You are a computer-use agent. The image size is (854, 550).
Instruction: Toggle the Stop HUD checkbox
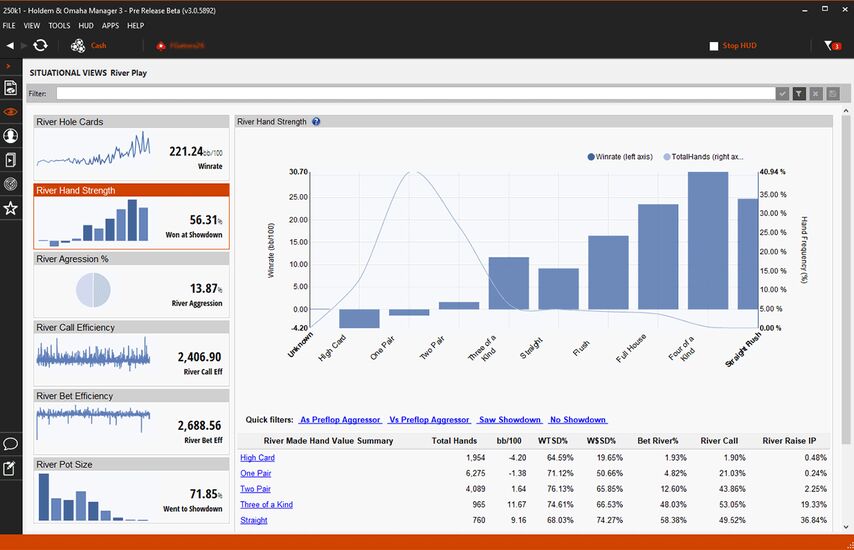pos(714,46)
